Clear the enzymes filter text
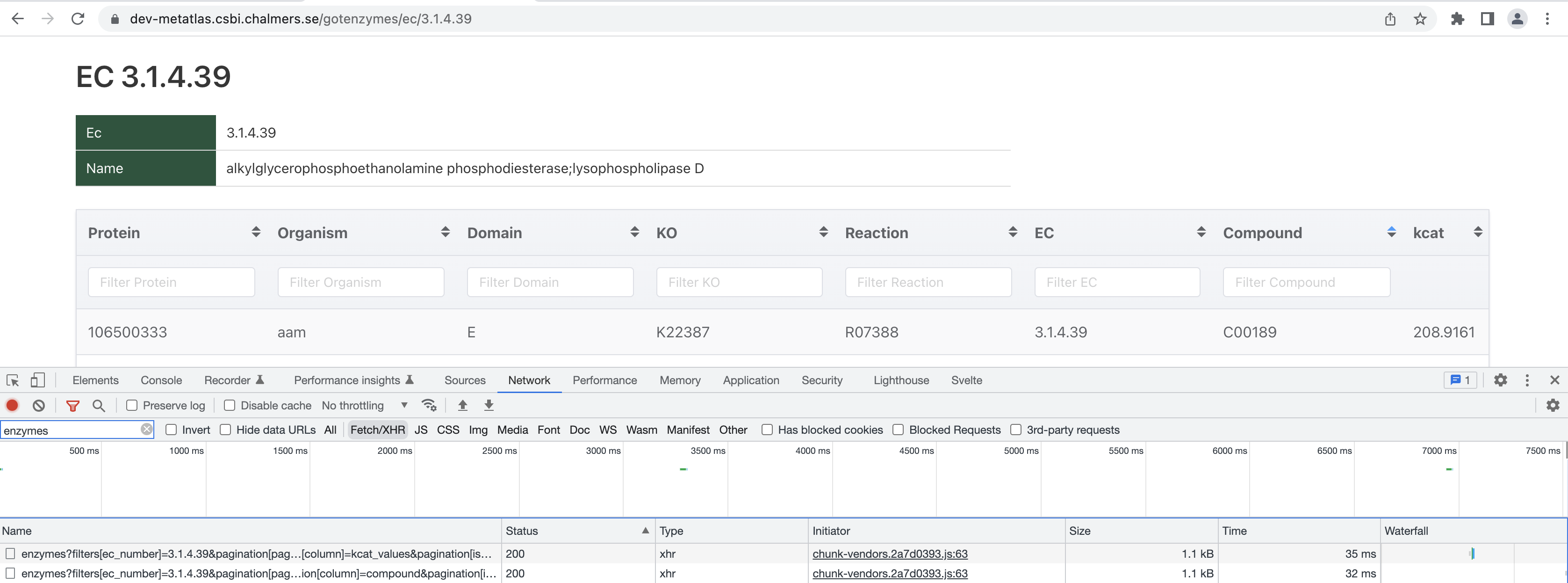1568x583 pixels. (x=147, y=430)
